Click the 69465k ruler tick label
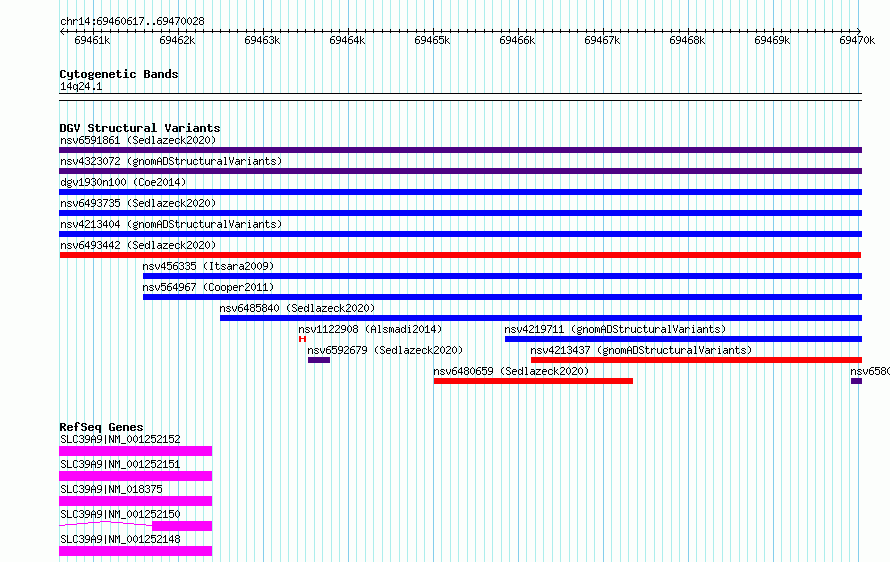The height and width of the screenshot is (562, 890). tap(432, 40)
